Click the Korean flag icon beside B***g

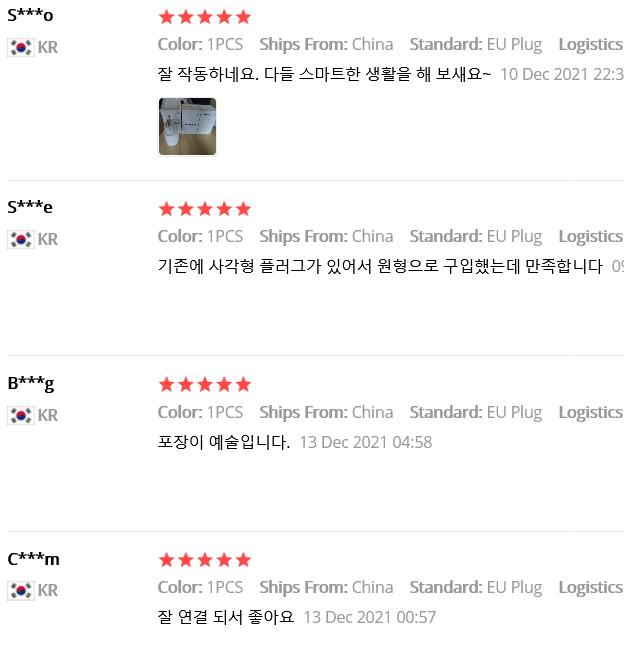tap(21, 415)
